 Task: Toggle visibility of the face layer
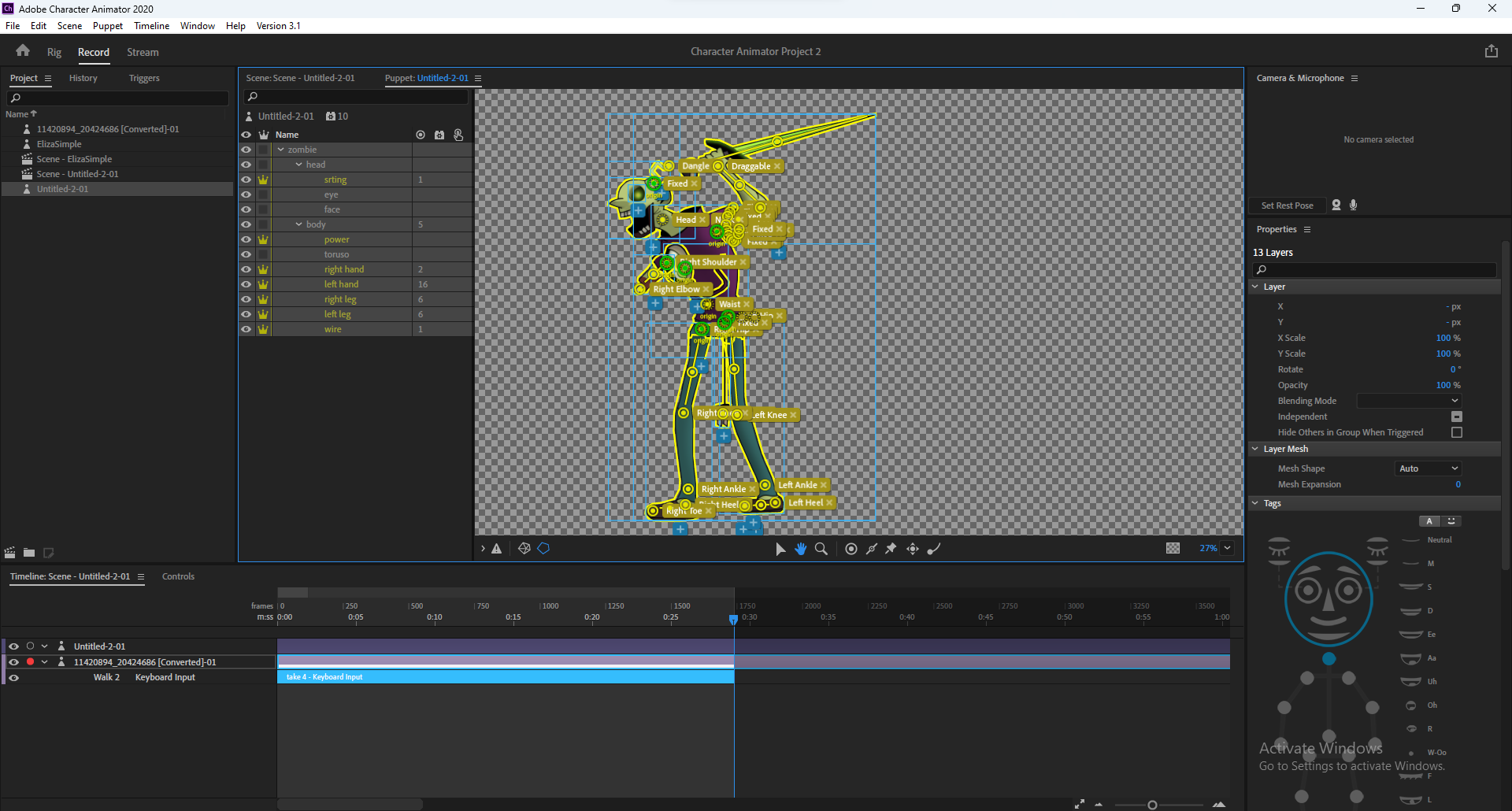pyautogui.click(x=246, y=209)
